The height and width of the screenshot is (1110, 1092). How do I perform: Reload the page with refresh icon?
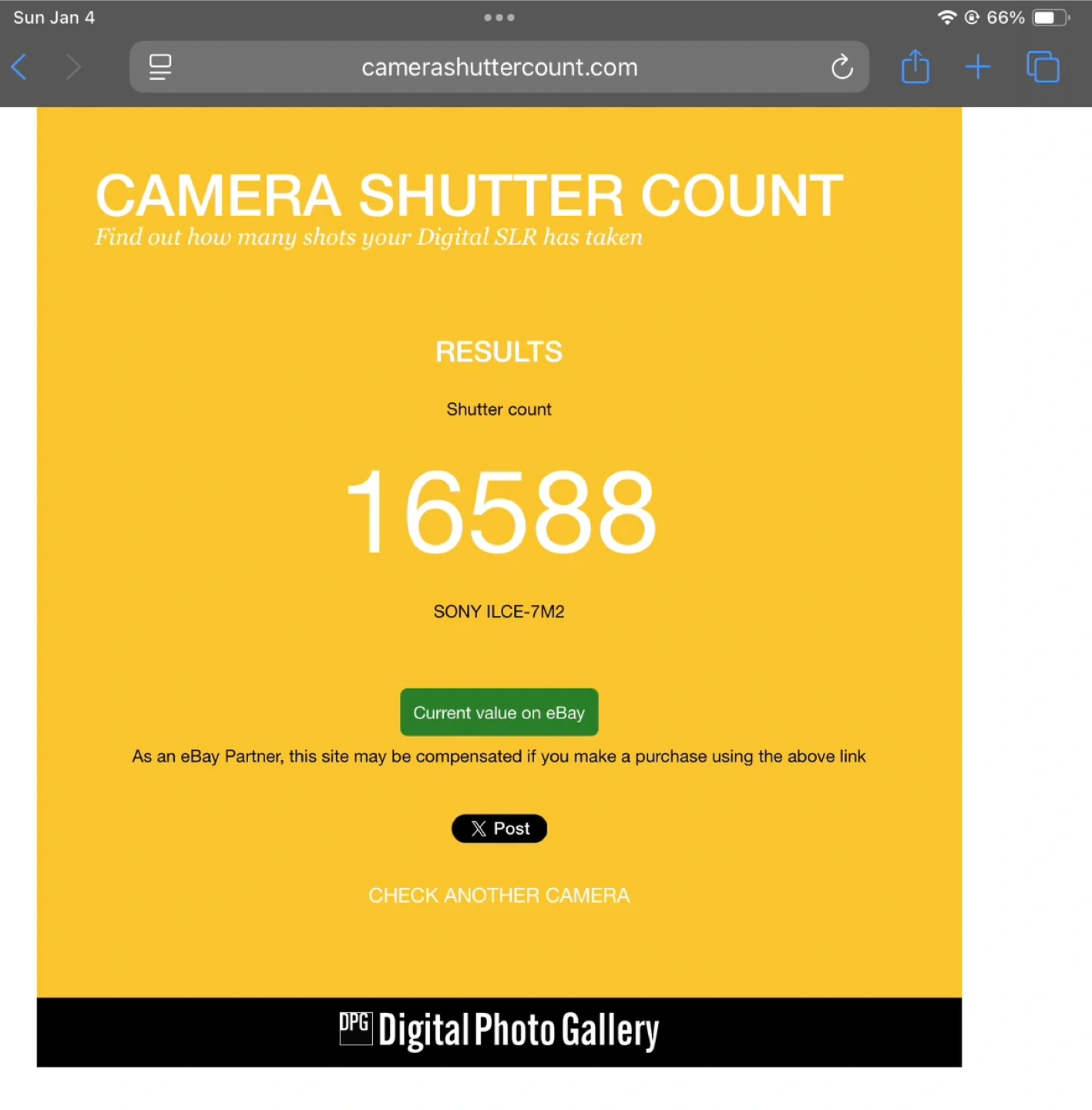pos(842,67)
